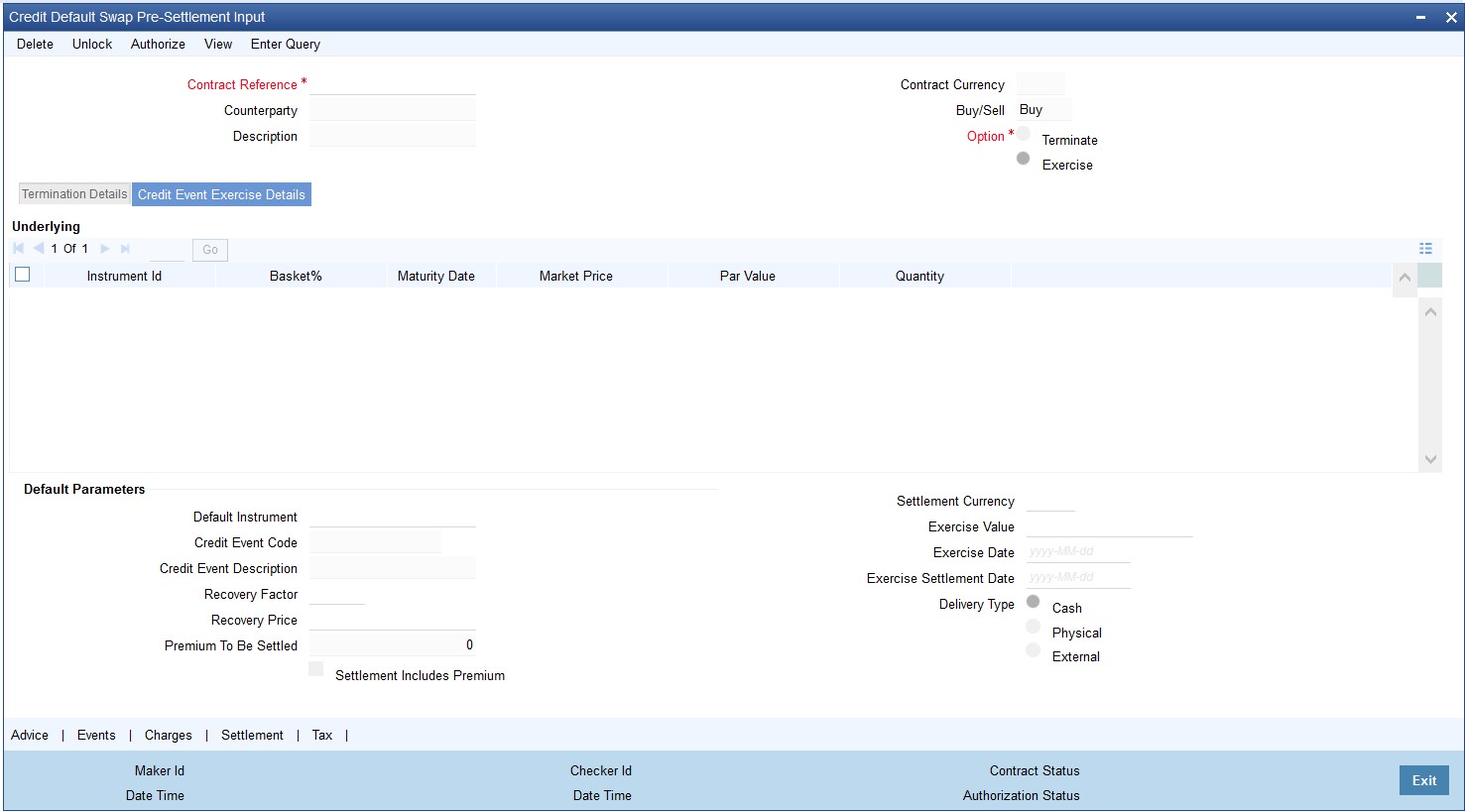Click the Quantity column header
1465x812 pixels.
pos(919,276)
